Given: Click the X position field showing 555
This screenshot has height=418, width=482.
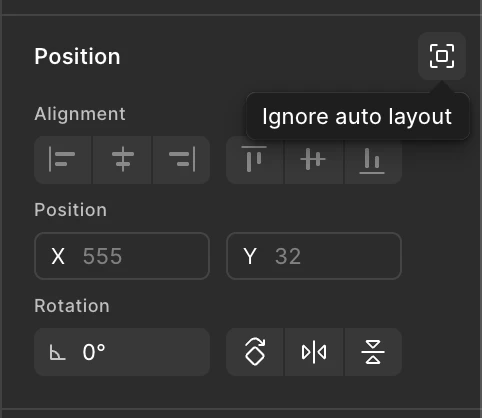Looking at the screenshot, I should coord(122,256).
